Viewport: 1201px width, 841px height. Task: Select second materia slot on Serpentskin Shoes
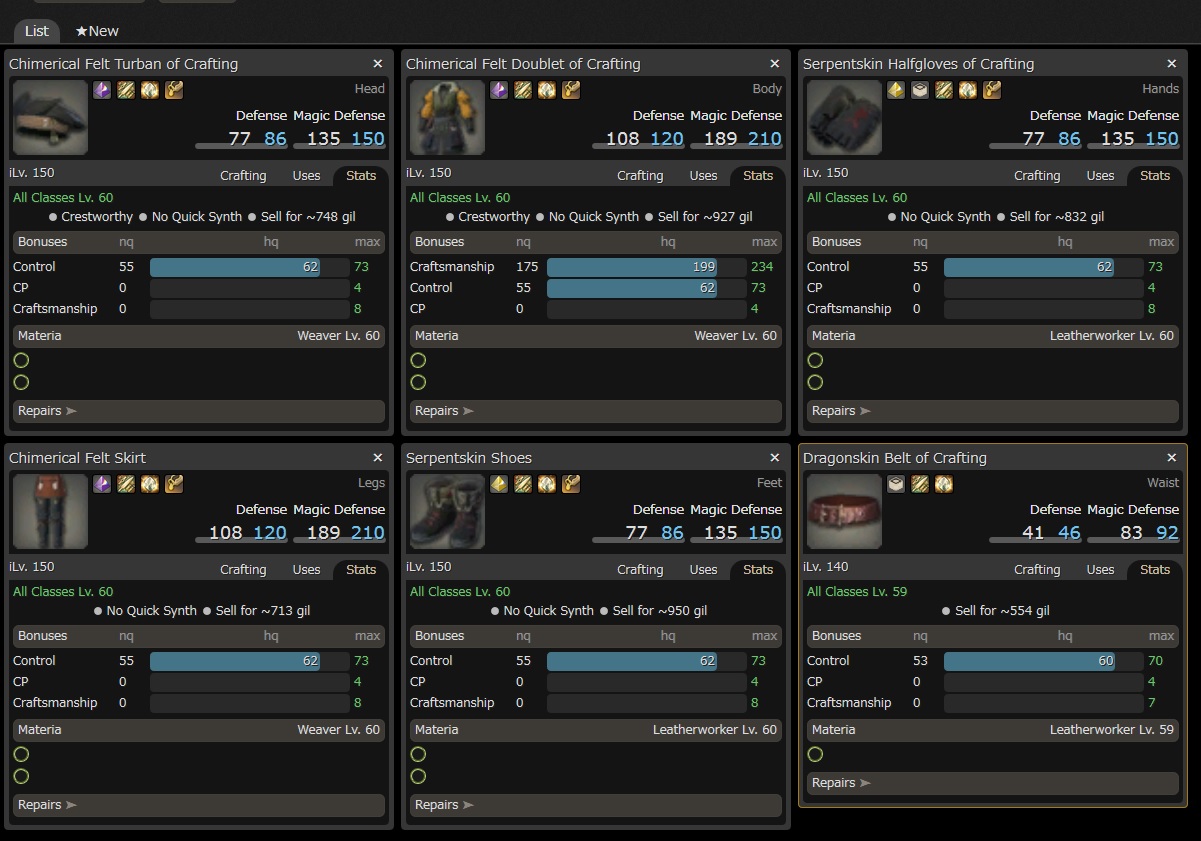[418, 776]
